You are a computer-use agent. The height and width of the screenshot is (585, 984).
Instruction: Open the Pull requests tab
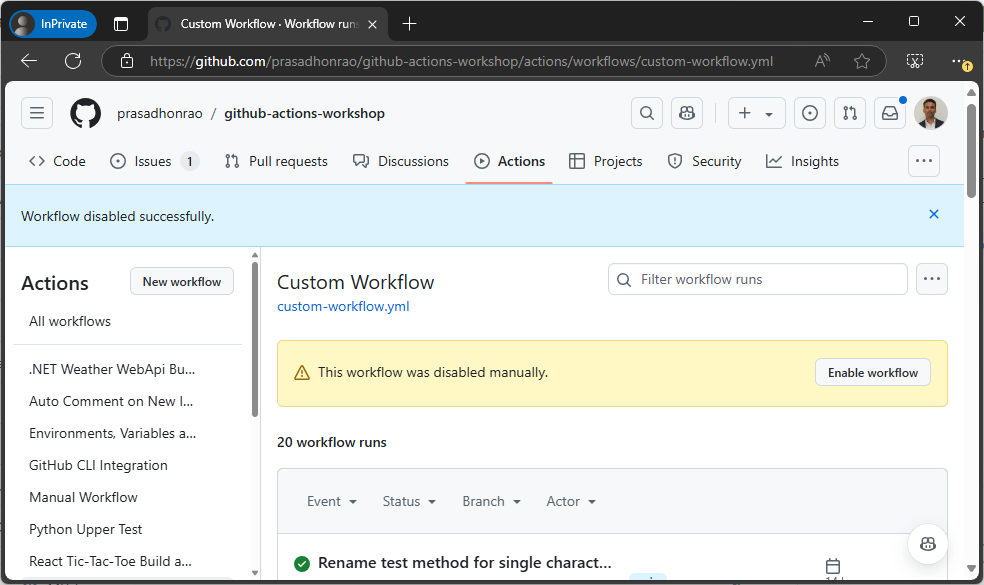[x=276, y=161]
